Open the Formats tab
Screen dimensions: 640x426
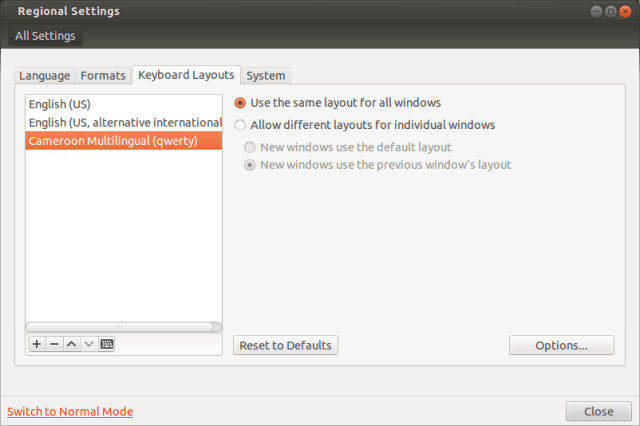pos(103,75)
